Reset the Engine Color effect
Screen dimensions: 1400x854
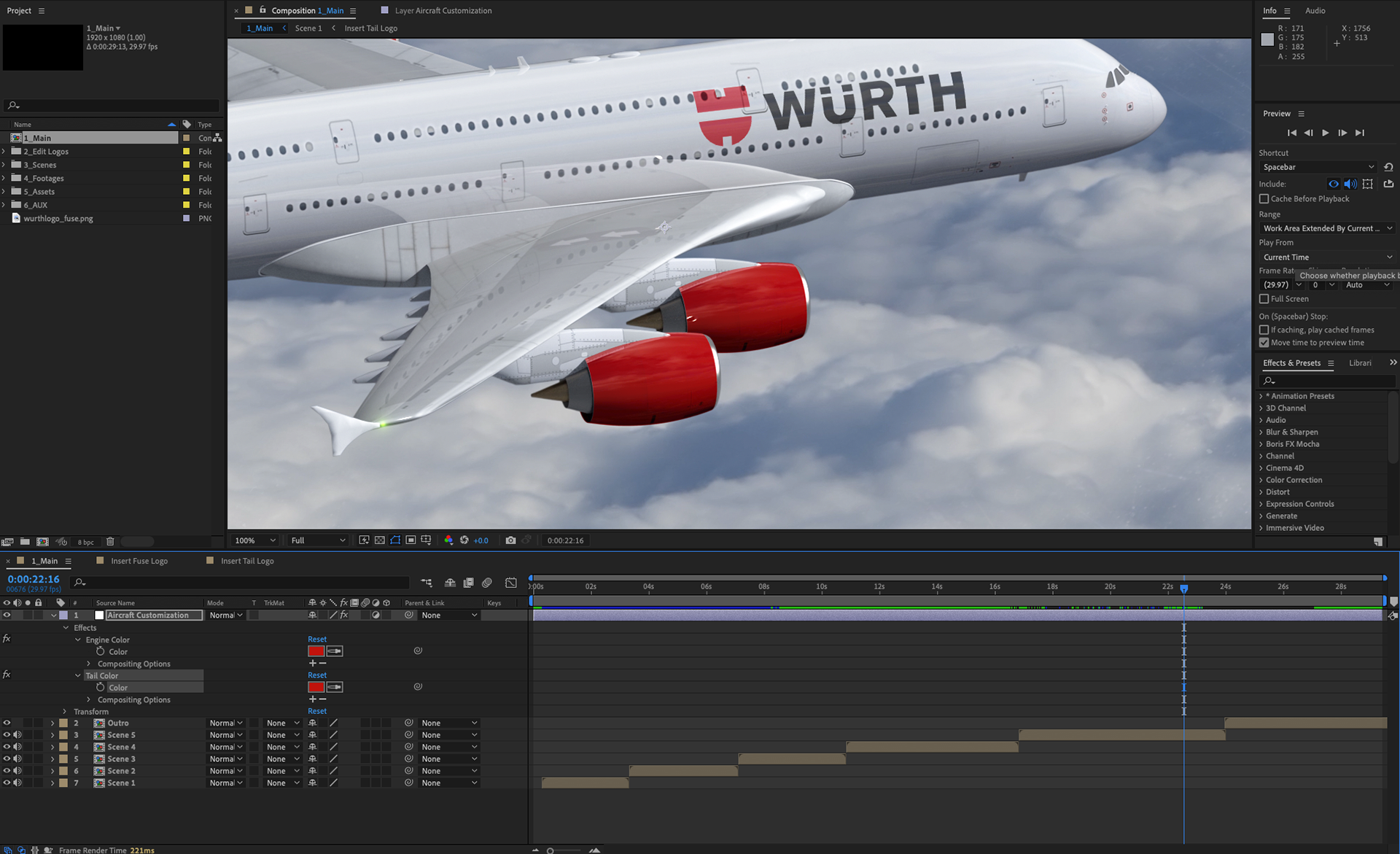tap(317, 640)
